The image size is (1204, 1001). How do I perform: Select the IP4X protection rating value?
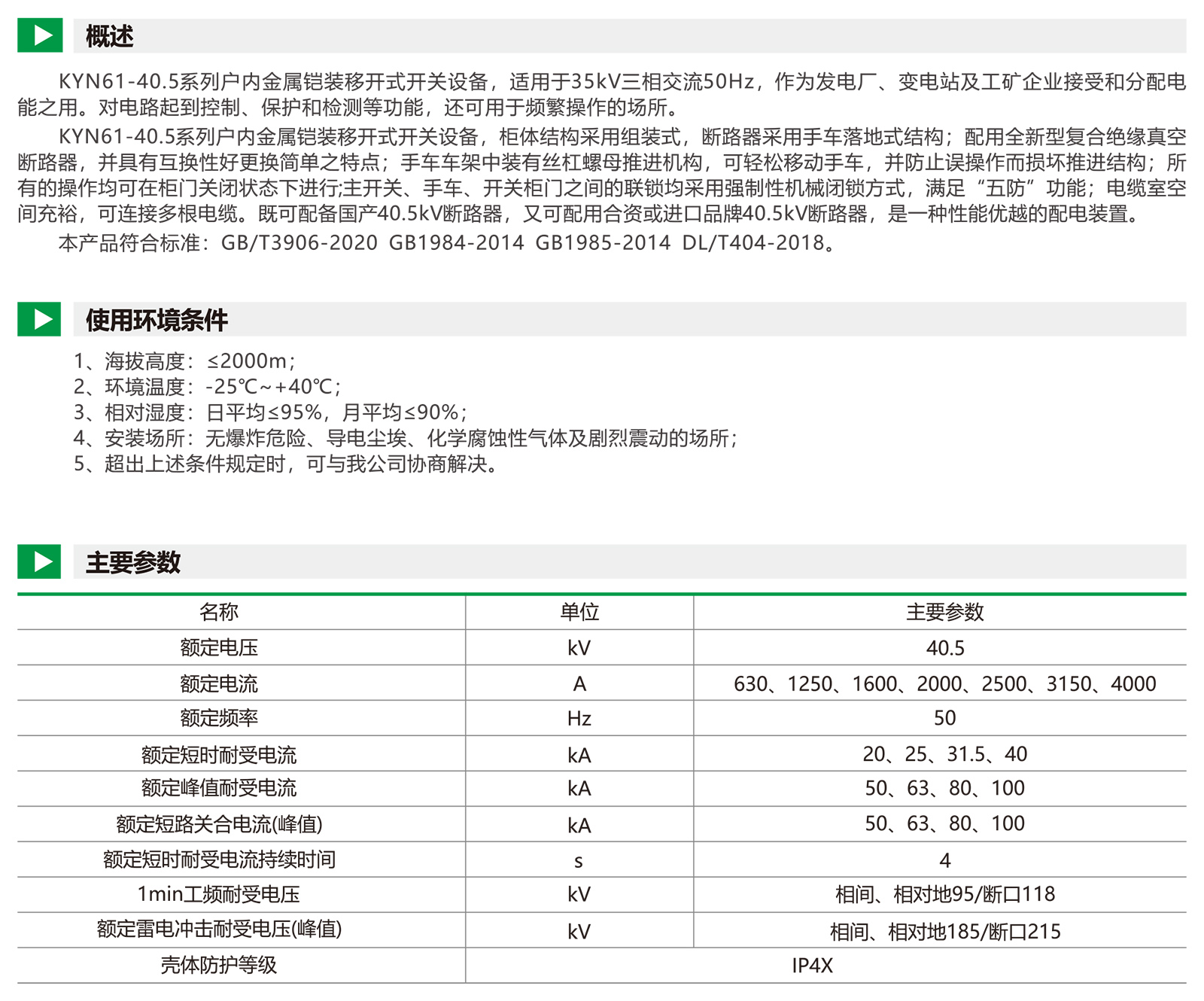[x=812, y=966]
